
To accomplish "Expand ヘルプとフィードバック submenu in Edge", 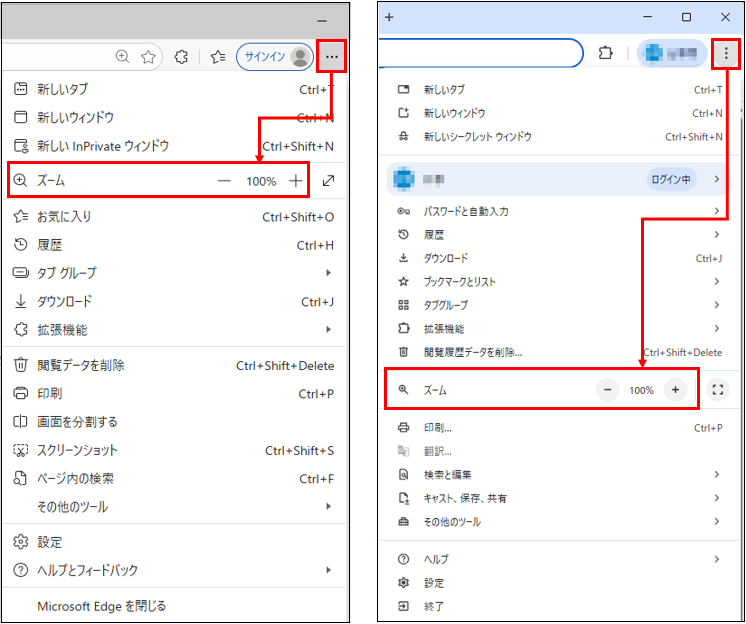I will point(328,570).
